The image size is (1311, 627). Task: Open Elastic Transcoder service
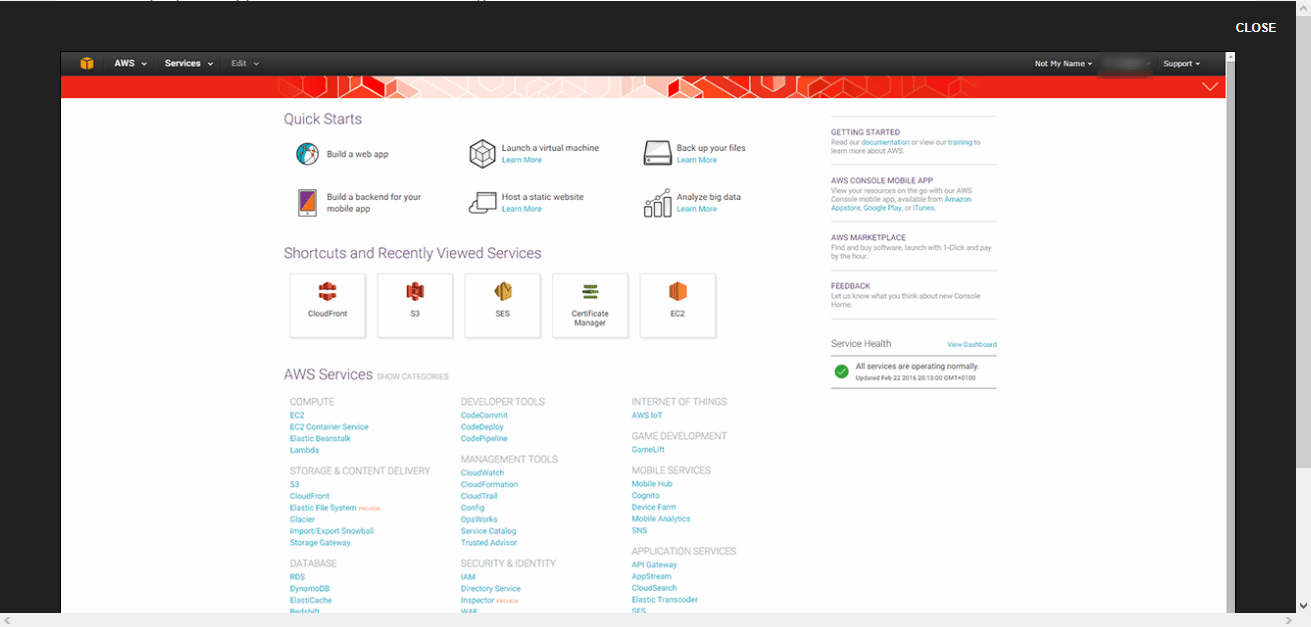665,600
